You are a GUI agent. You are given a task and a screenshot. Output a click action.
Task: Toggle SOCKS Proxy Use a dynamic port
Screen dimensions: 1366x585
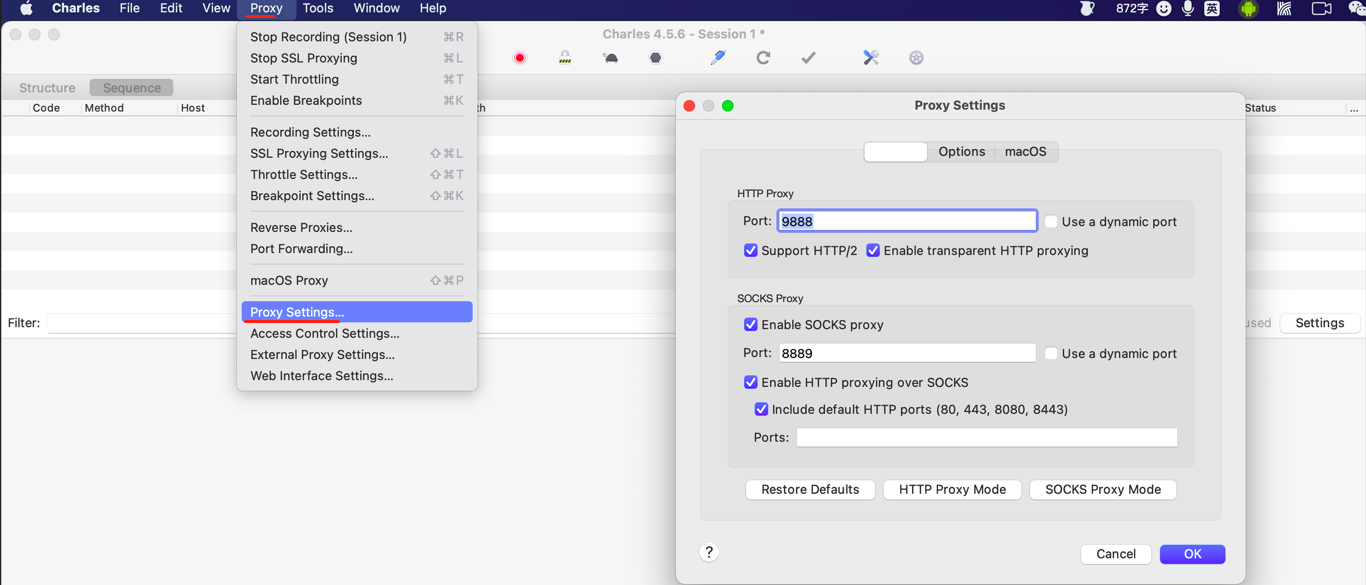coord(1051,354)
